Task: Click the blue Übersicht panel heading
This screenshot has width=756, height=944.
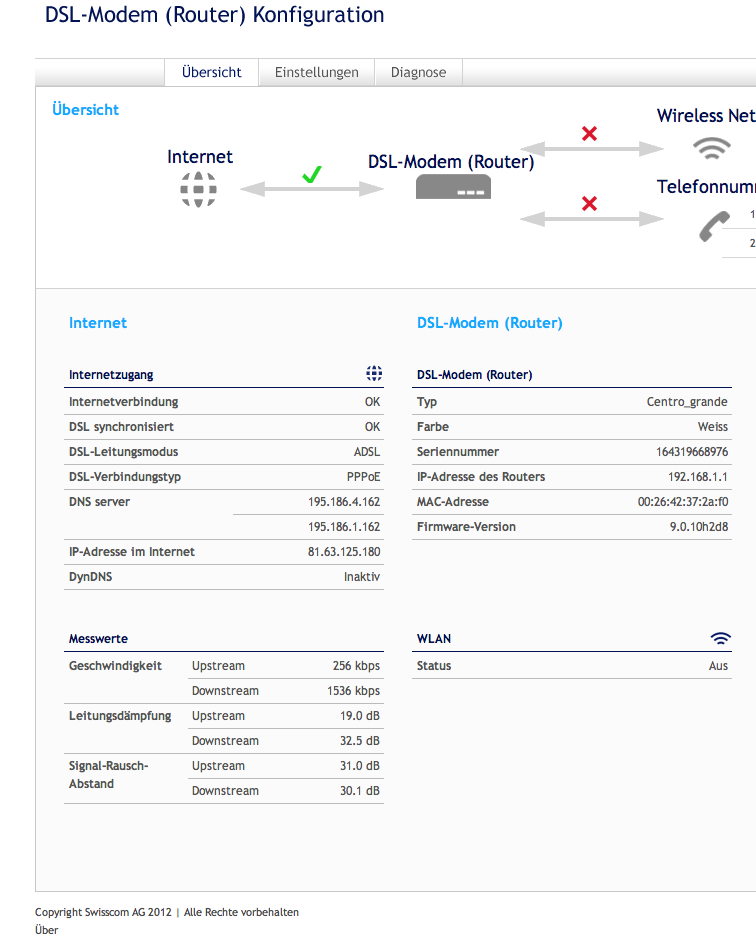Action: (x=85, y=110)
